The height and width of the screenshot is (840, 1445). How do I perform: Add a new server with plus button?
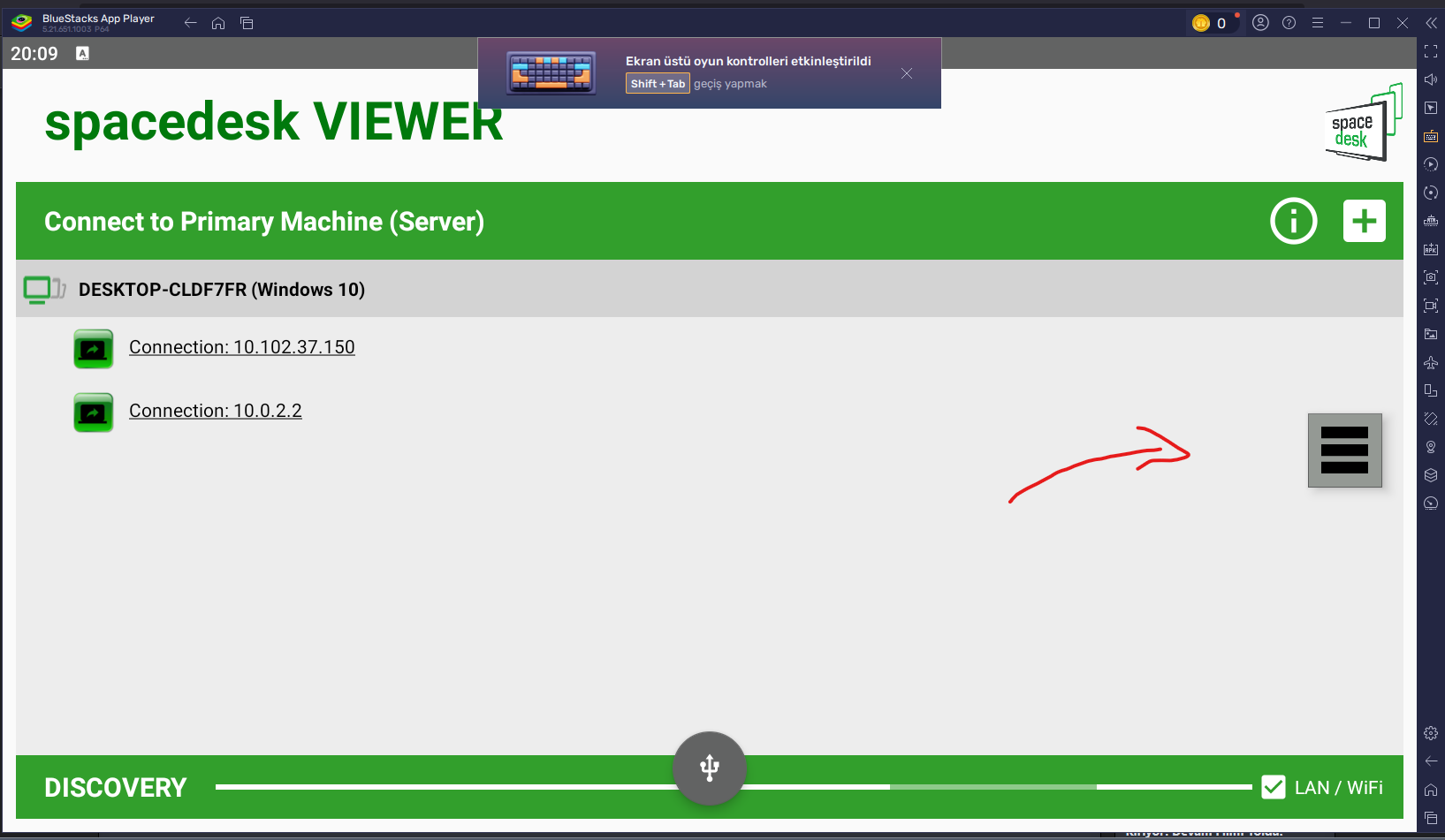tap(1364, 221)
